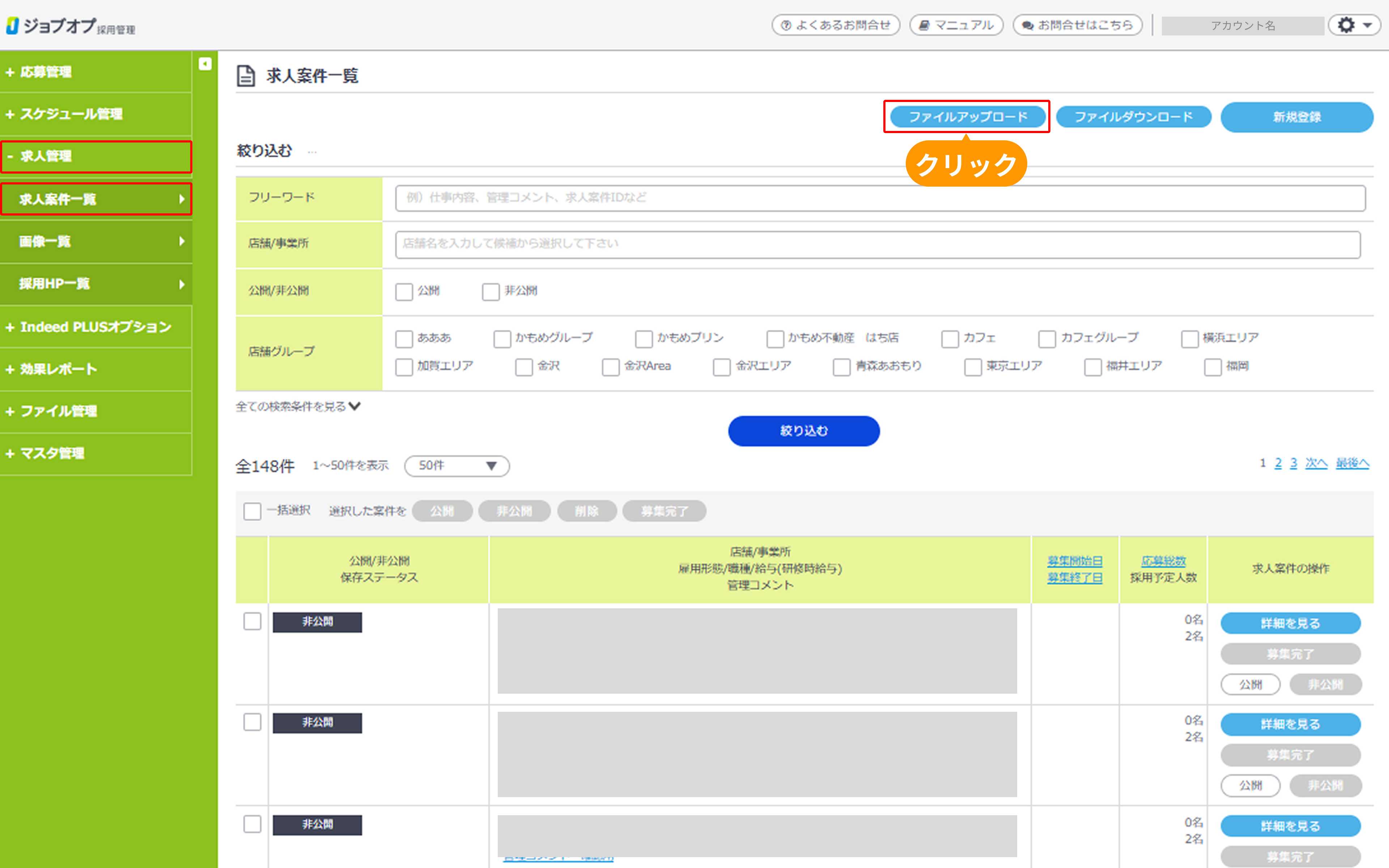Expand the 応募管理 sidebar section
This screenshot has height=868, width=1389.
tap(46, 72)
